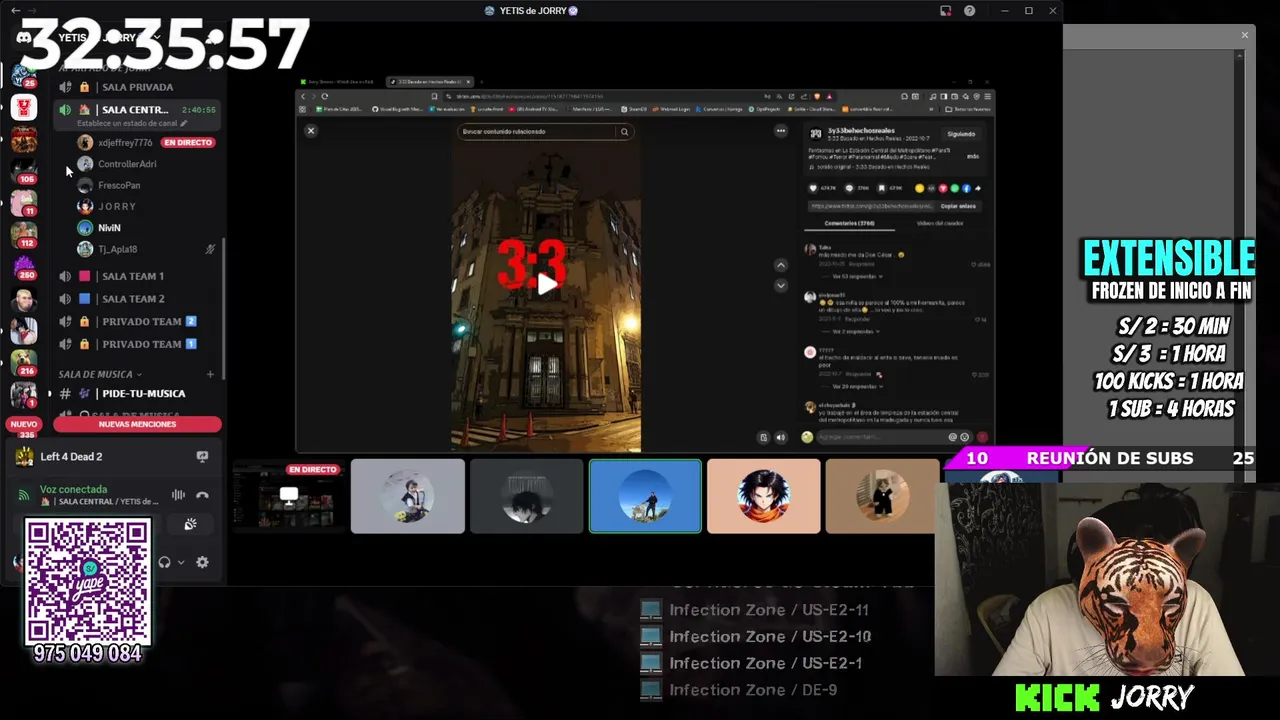Switch to Videos del creador tab
The height and width of the screenshot is (720, 1280).
click(x=940, y=223)
